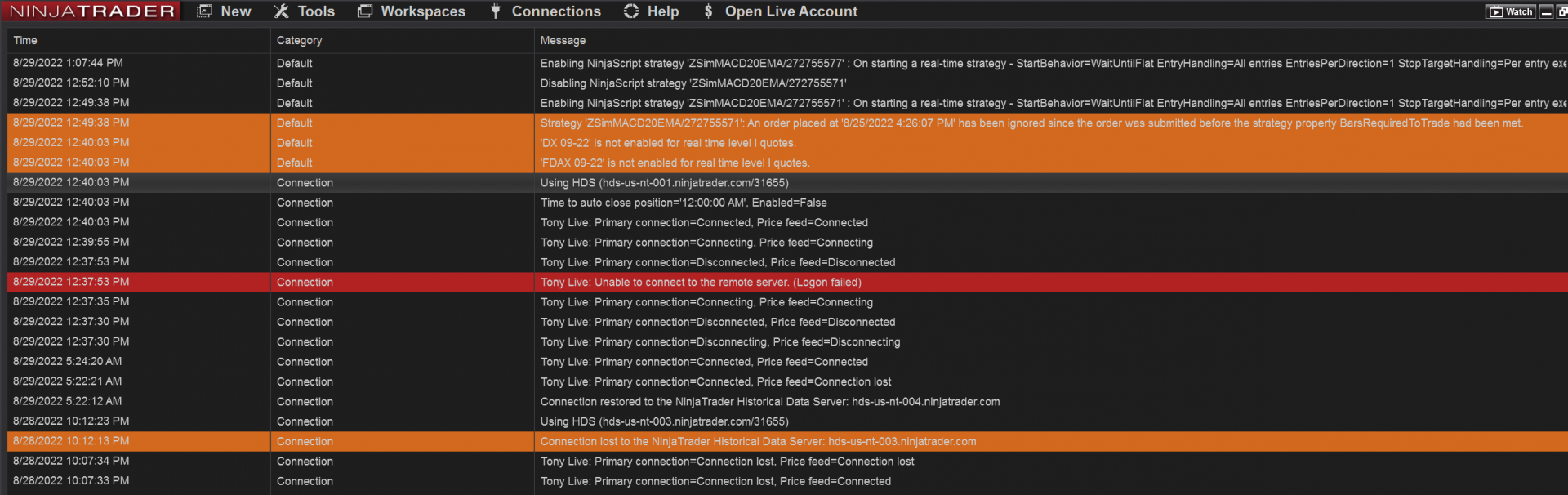Select the Historical Data Server connection lost row
This screenshot has width=1568, height=495.
tap(758, 442)
